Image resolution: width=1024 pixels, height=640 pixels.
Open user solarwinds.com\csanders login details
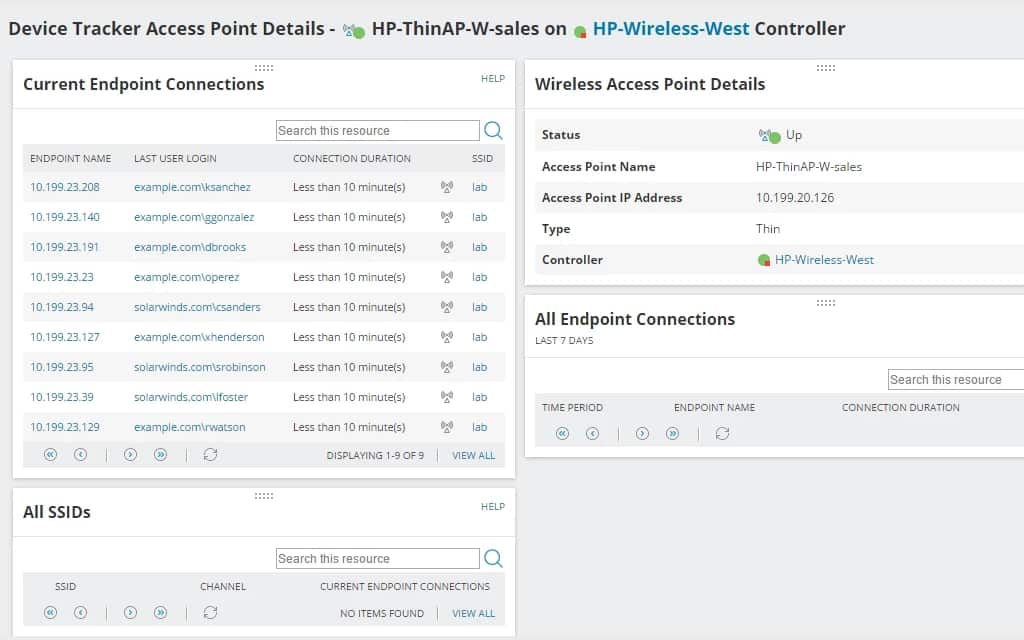pos(198,307)
